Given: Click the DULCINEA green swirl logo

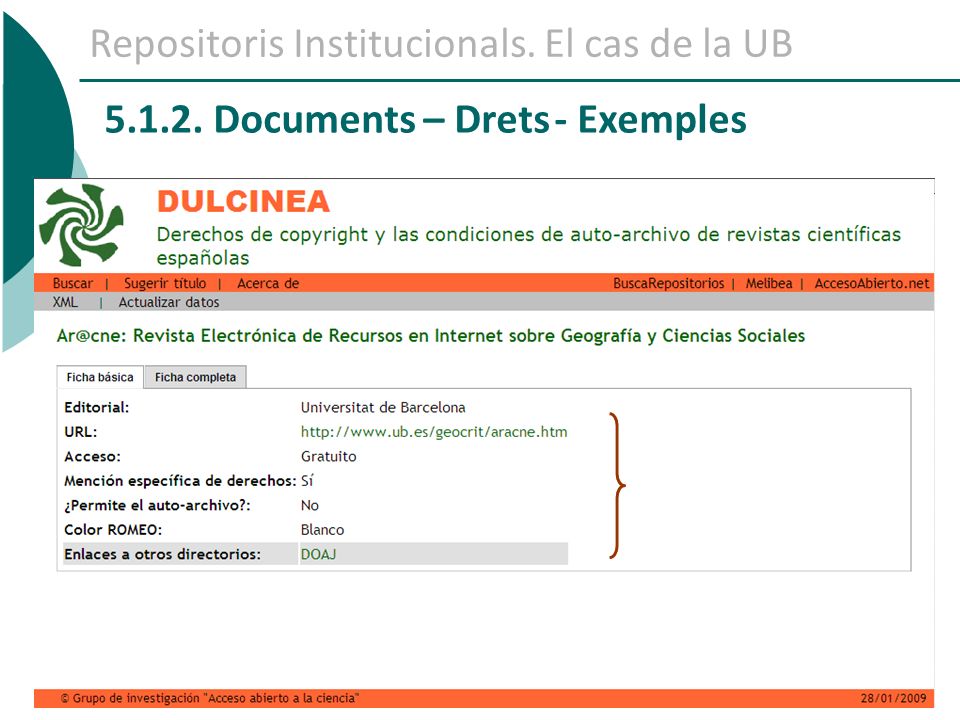Looking at the screenshot, I should (x=81, y=225).
